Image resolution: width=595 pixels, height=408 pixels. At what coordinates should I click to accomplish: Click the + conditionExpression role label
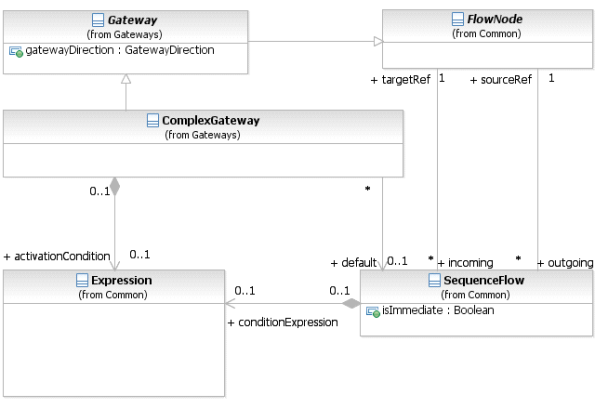283,322
